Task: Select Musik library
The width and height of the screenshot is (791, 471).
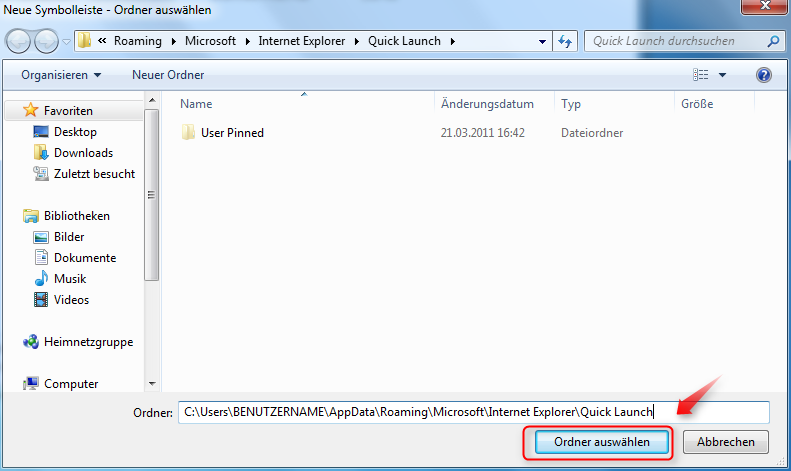Action: tap(70, 279)
